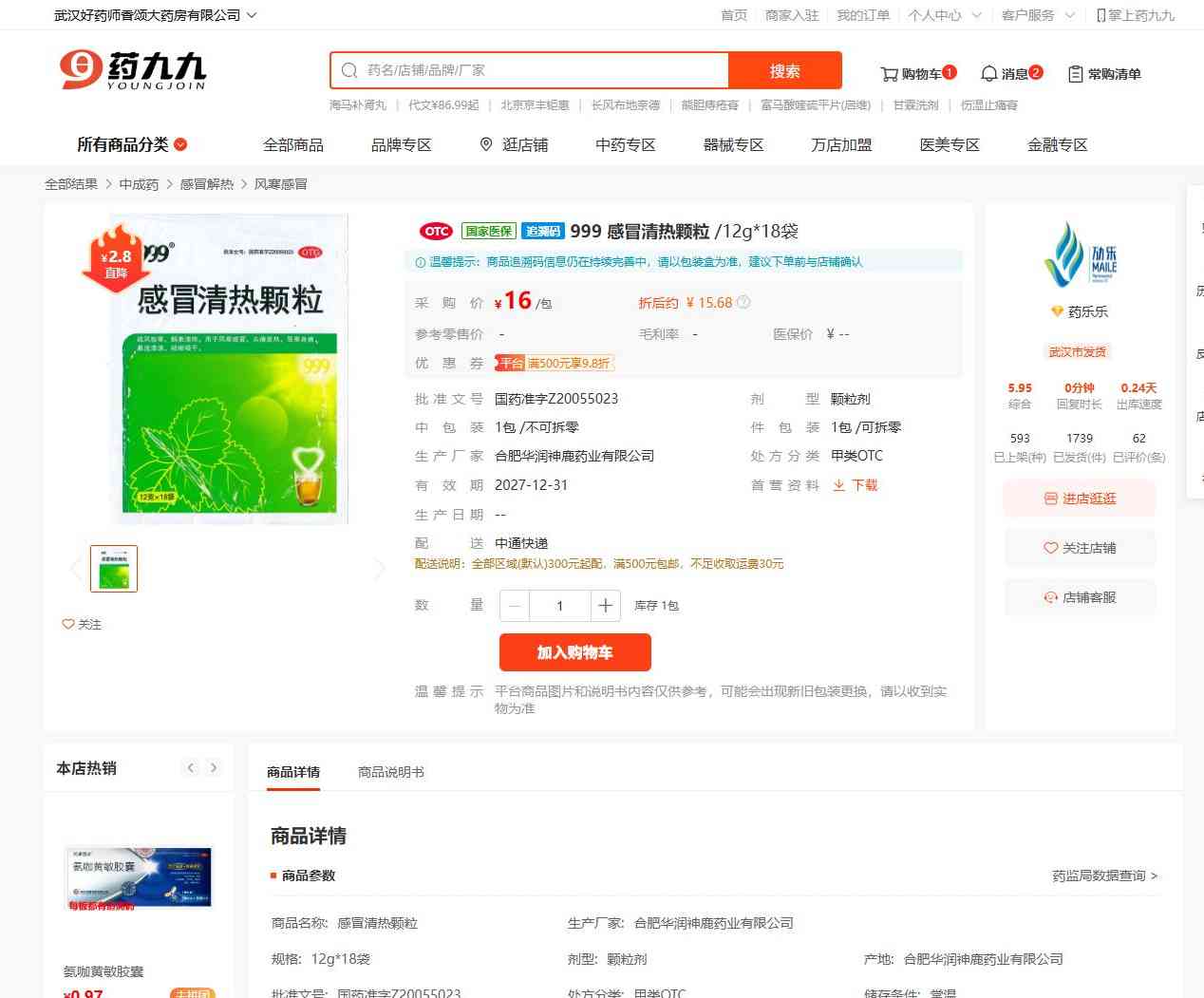Go to the 中药专区 navigation menu
The width and height of the screenshot is (1204, 998).
coord(625,144)
